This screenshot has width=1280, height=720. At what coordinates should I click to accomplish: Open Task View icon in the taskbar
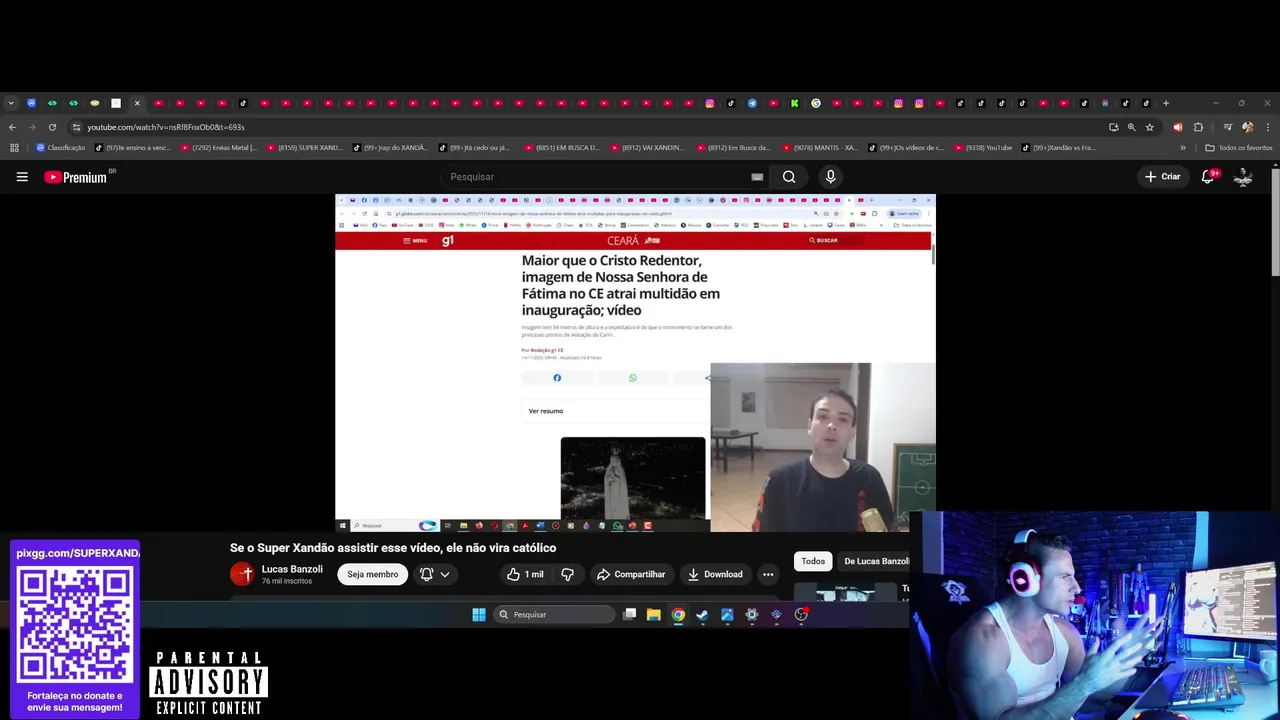click(629, 615)
